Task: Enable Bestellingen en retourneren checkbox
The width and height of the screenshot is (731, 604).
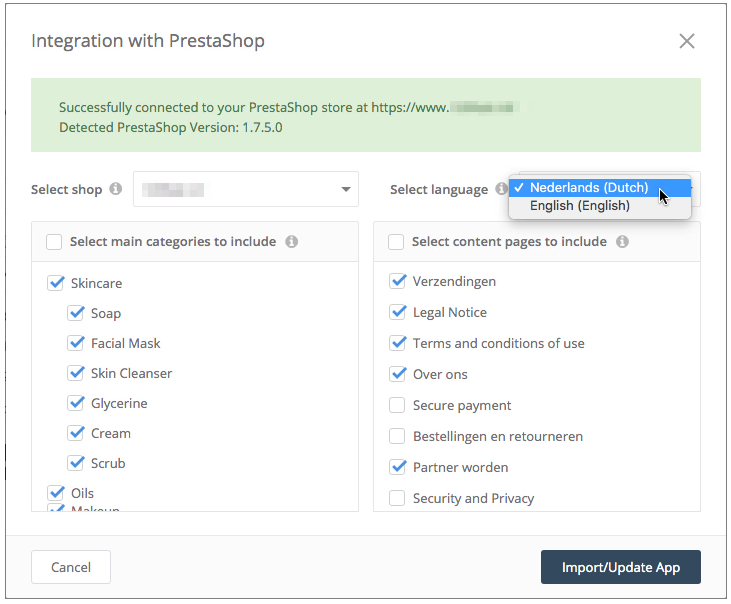Action: click(397, 436)
